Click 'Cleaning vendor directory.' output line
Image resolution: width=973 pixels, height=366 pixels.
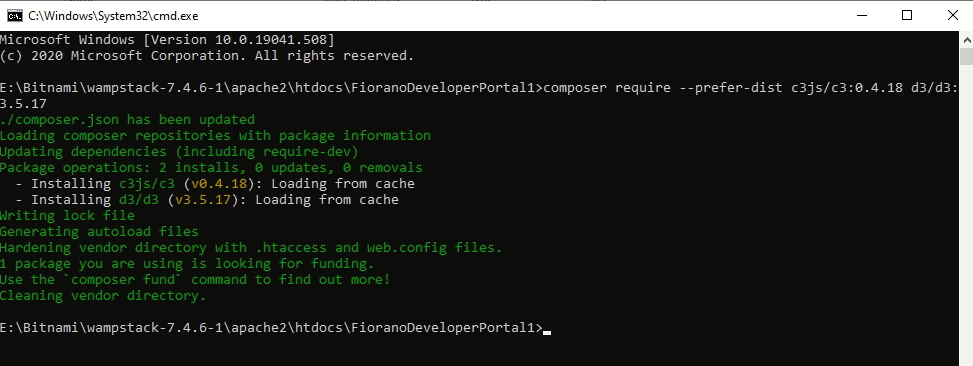pyautogui.click(x=103, y=295)
